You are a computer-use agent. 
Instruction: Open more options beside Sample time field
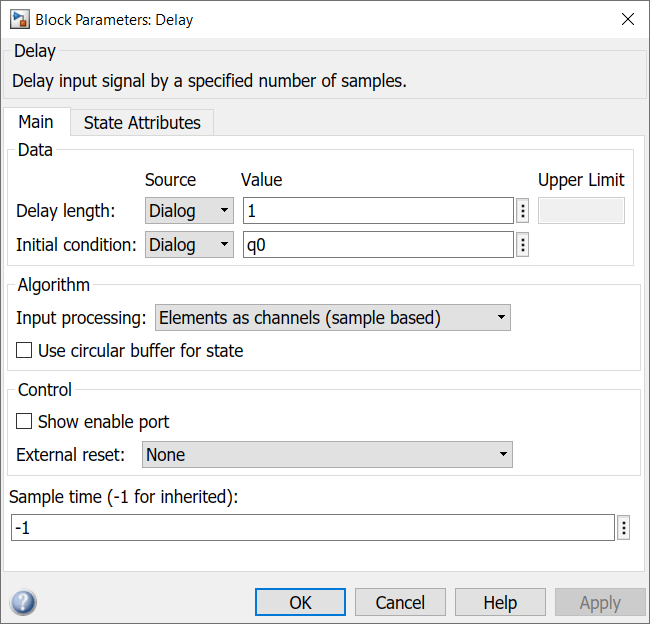(624, 528)
